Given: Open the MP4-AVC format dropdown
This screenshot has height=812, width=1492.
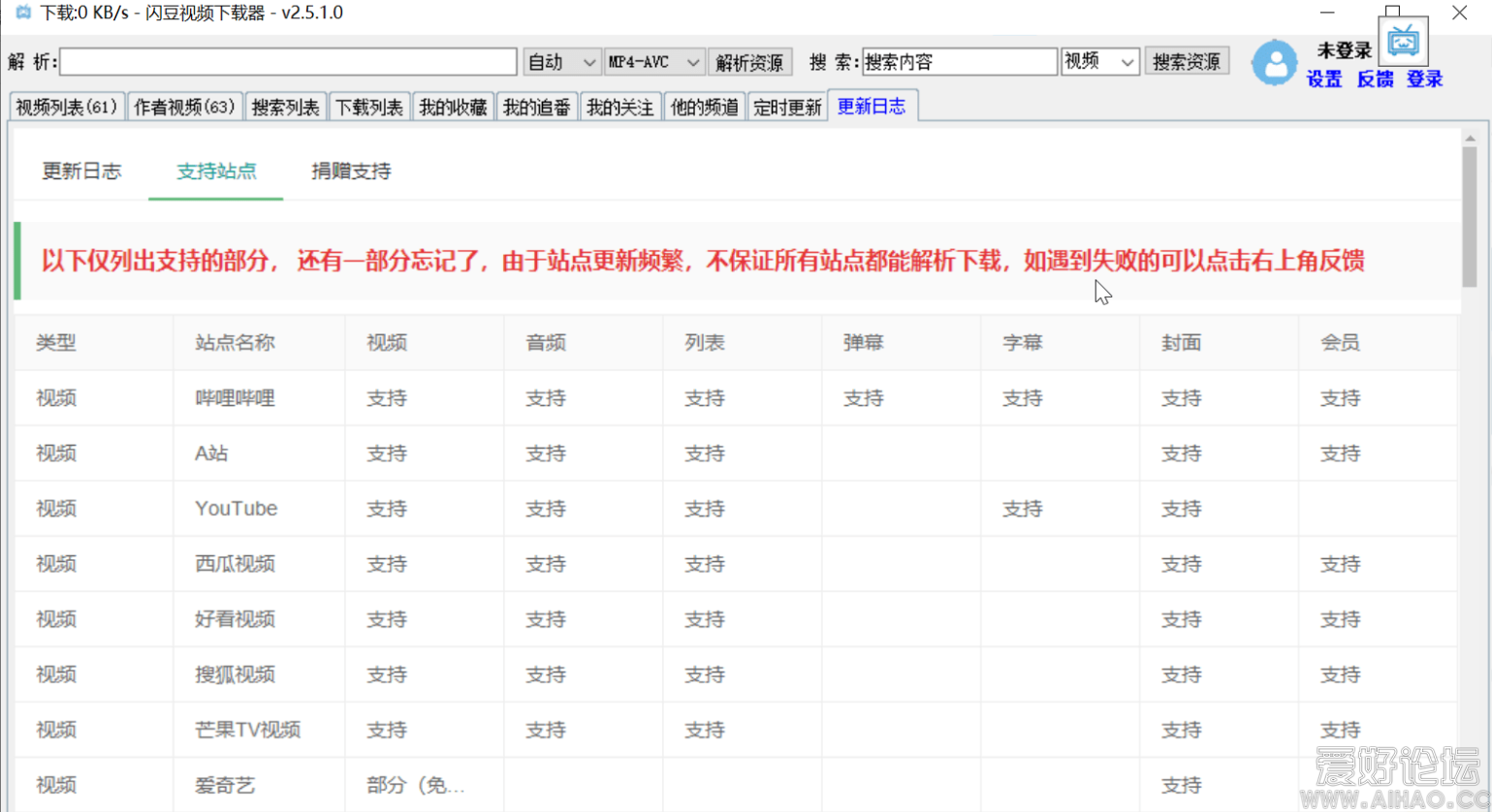Looking at the screenshot, I should [652, 61].
